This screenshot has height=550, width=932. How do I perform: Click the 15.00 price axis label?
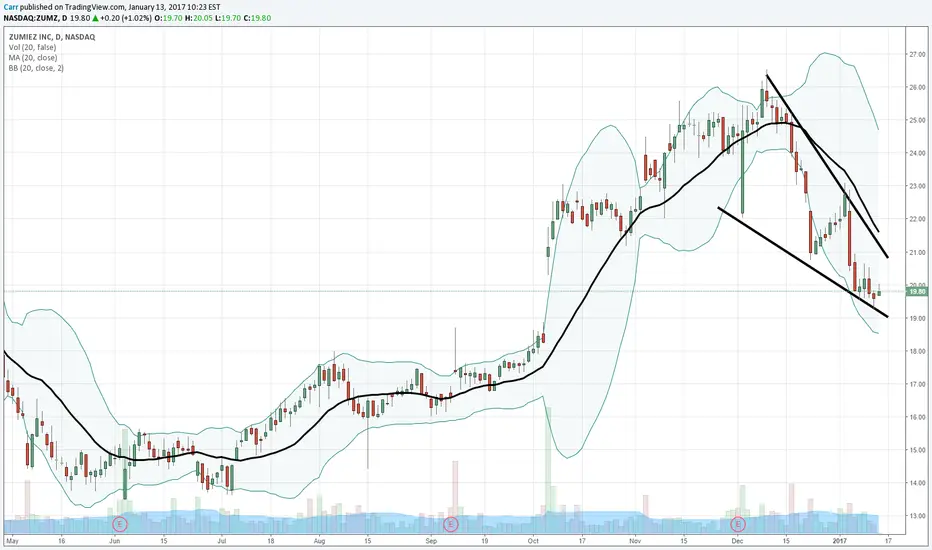917,451
